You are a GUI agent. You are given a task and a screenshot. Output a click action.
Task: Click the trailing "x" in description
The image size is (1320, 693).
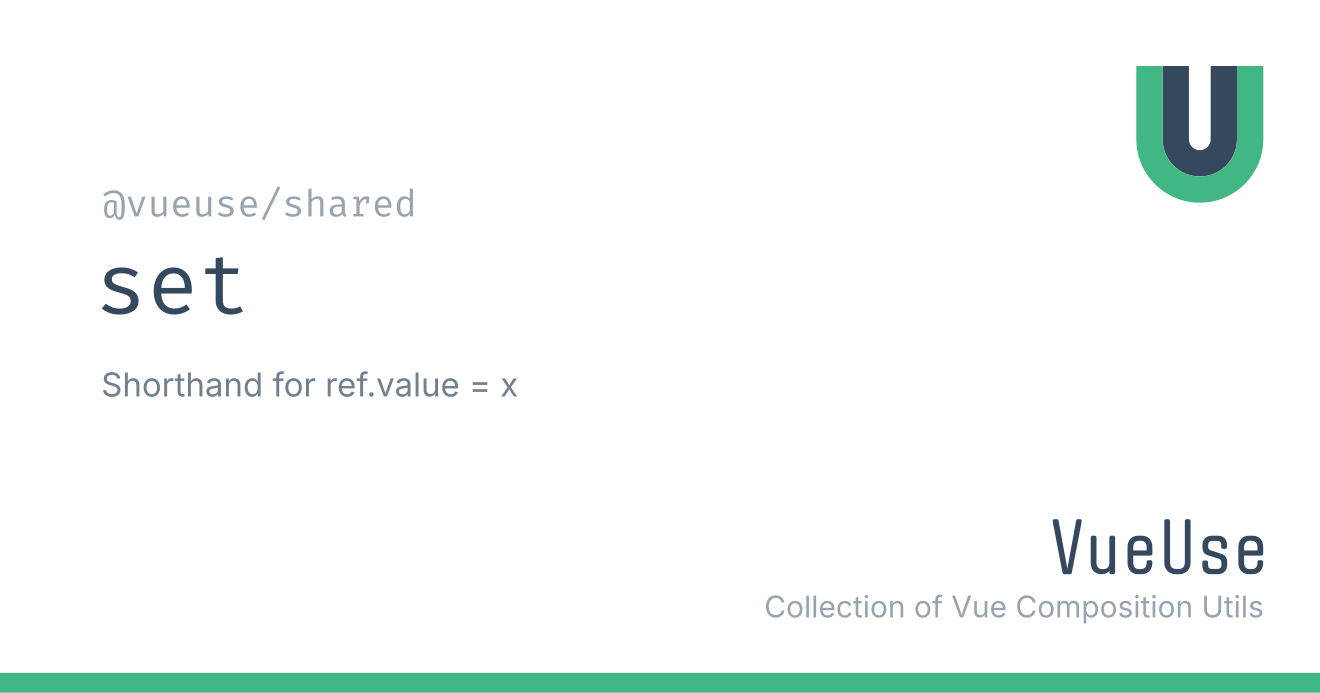(x=509, y=387)
